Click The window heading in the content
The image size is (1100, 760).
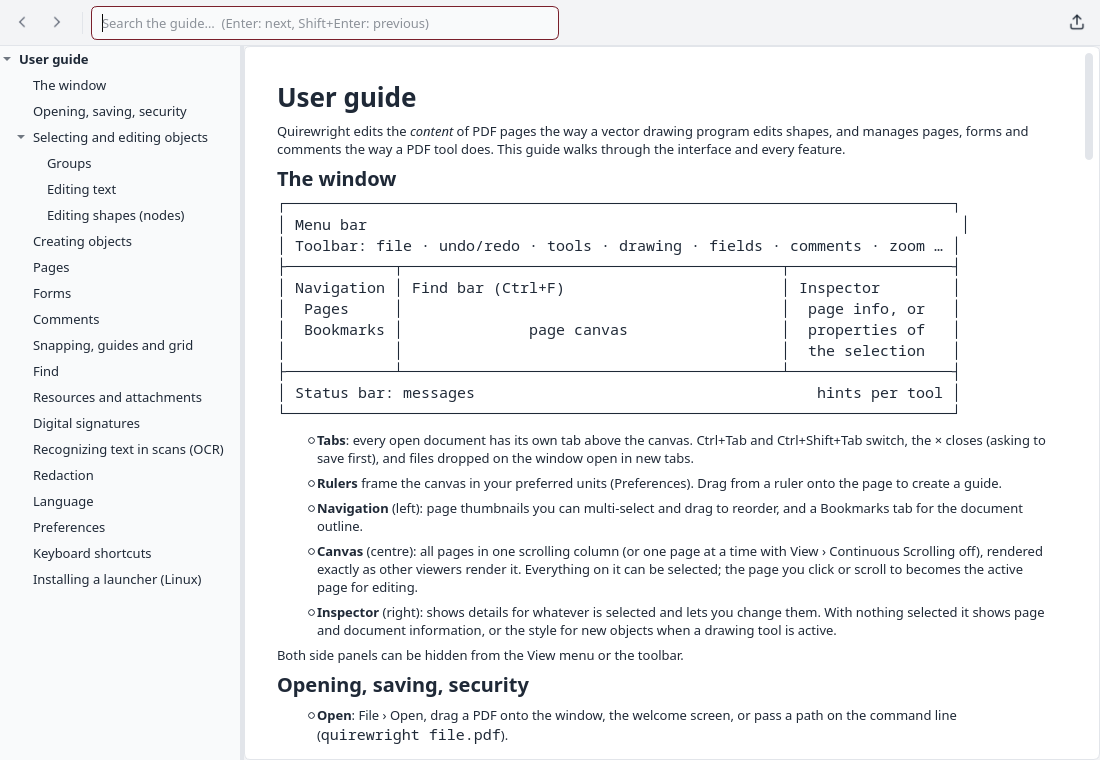coord(337,179)
